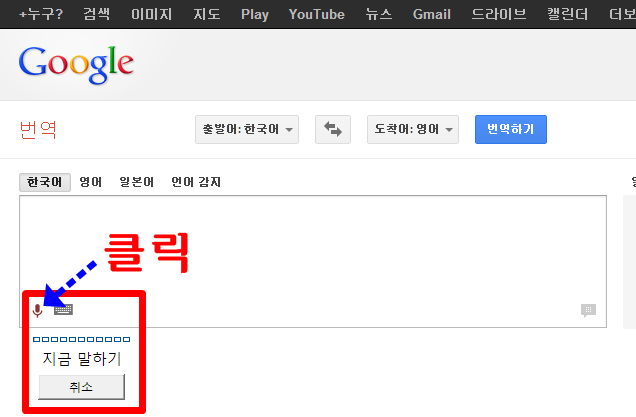Open 뉴스 in the top navigation bar
Image resolution: width=636 pixels, height=417 pixels.
pos(378,14)
